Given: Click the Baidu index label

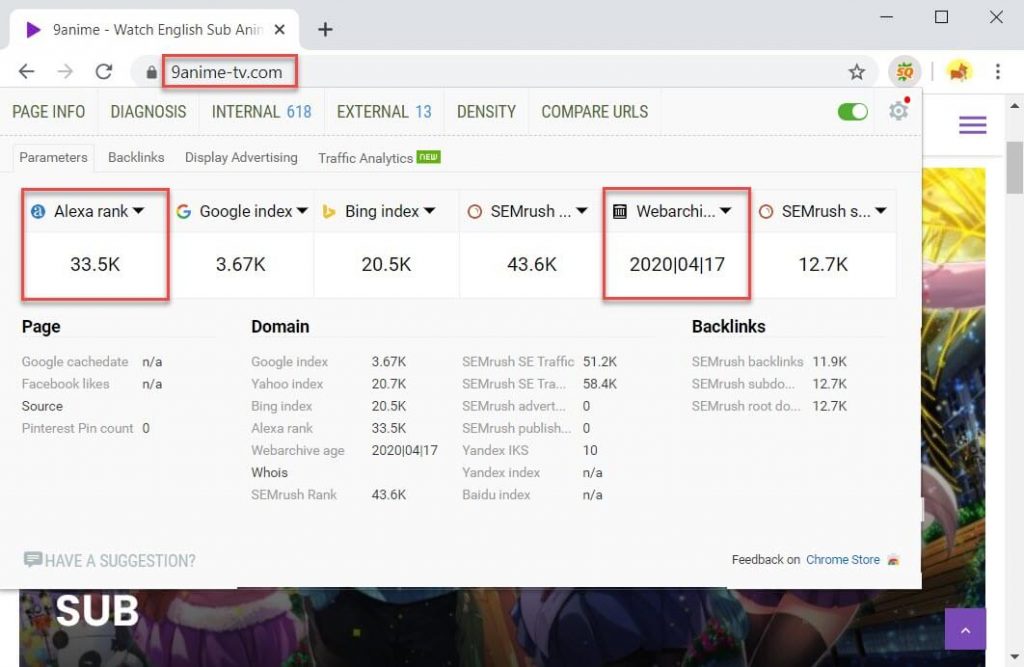Looking at the screenshot, I should click(x=496, y=495).
